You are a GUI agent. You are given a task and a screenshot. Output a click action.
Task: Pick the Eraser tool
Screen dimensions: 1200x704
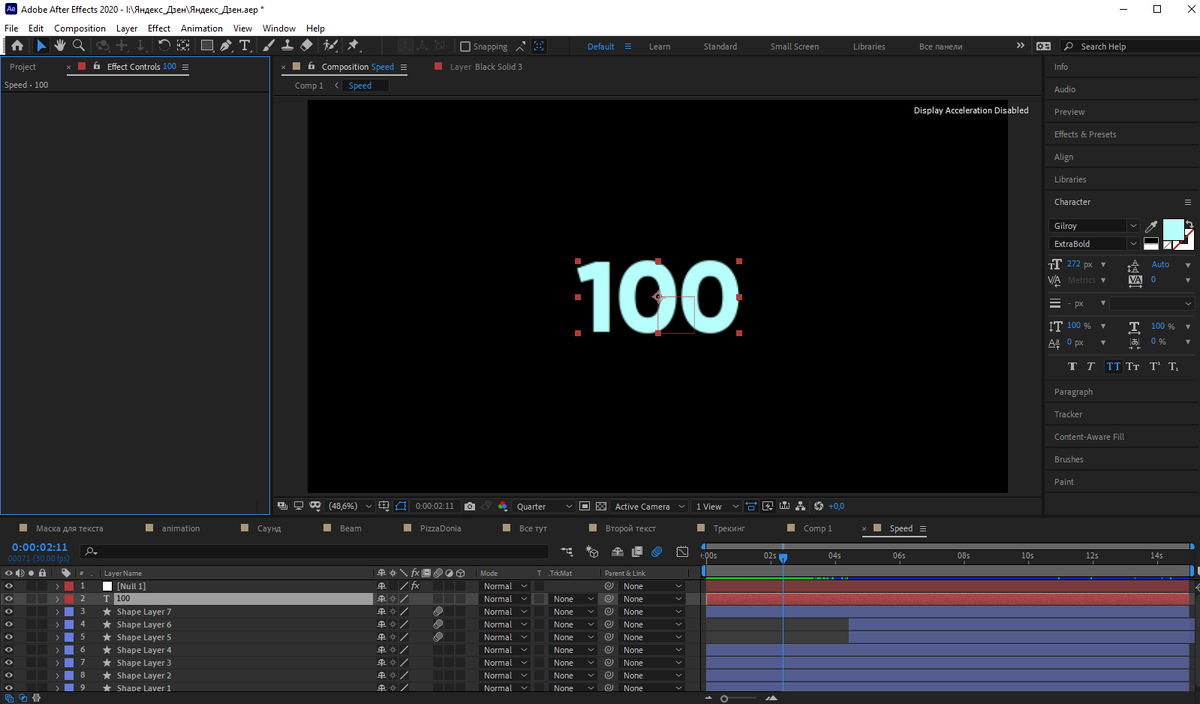click(306, 46)
